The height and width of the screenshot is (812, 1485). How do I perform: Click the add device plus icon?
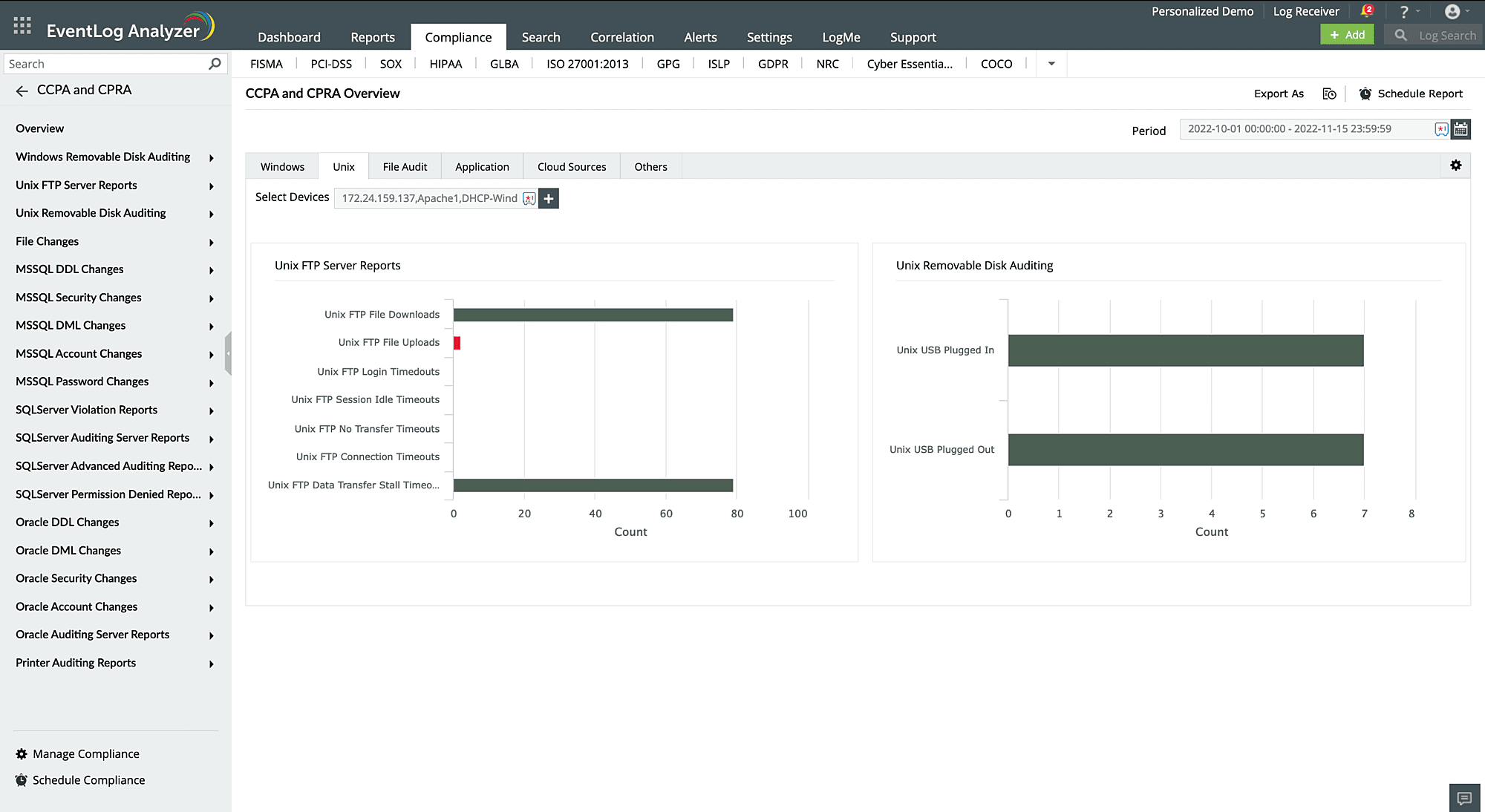click(x=549, y=198)
